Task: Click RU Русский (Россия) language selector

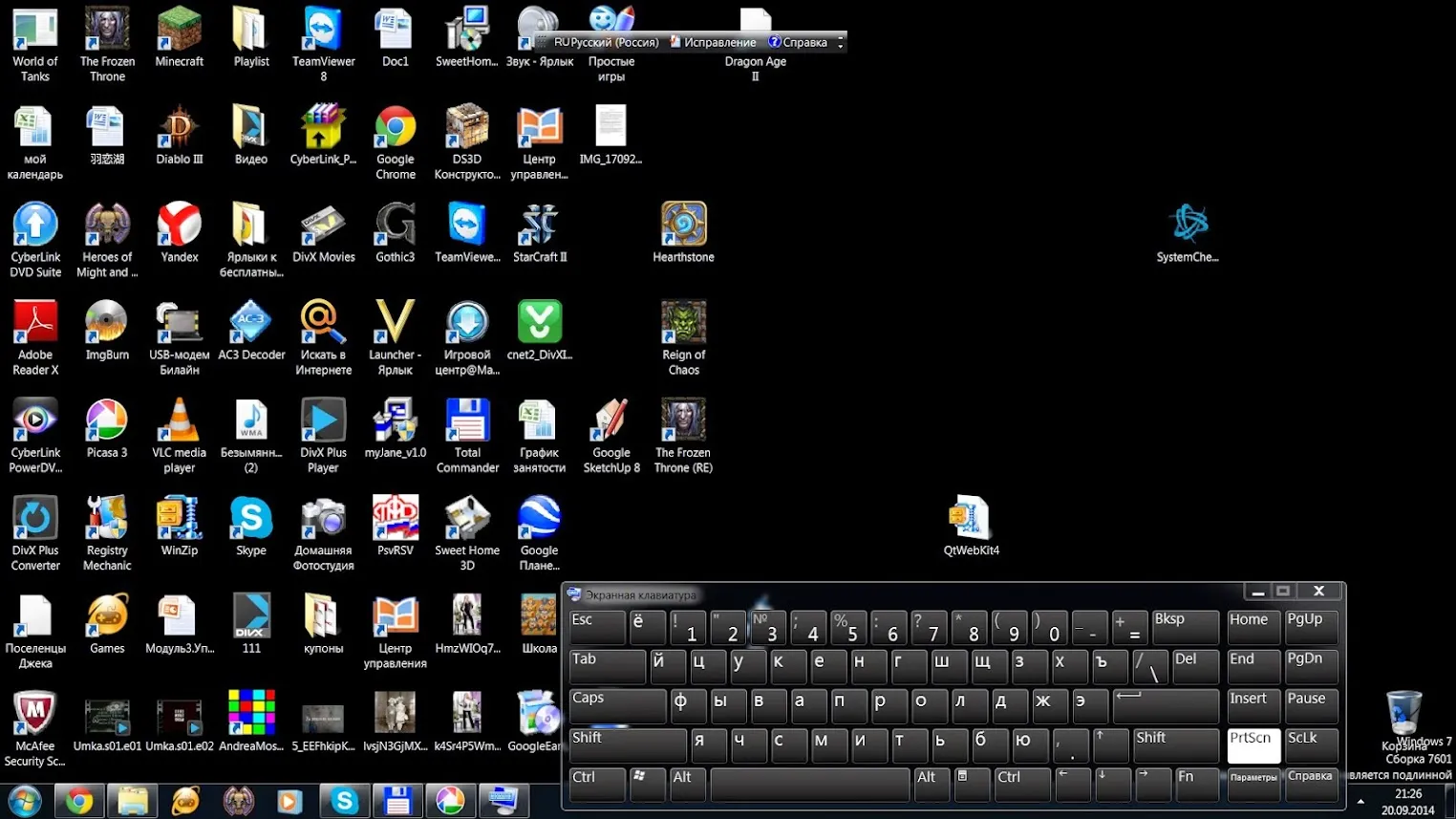Action: (x=607, y=42)
